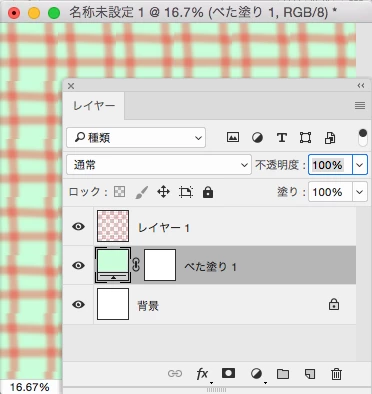This screenshot has height=394, width=372.
Task: Hide the 背景 layer
Action: (x=78, y=304)
